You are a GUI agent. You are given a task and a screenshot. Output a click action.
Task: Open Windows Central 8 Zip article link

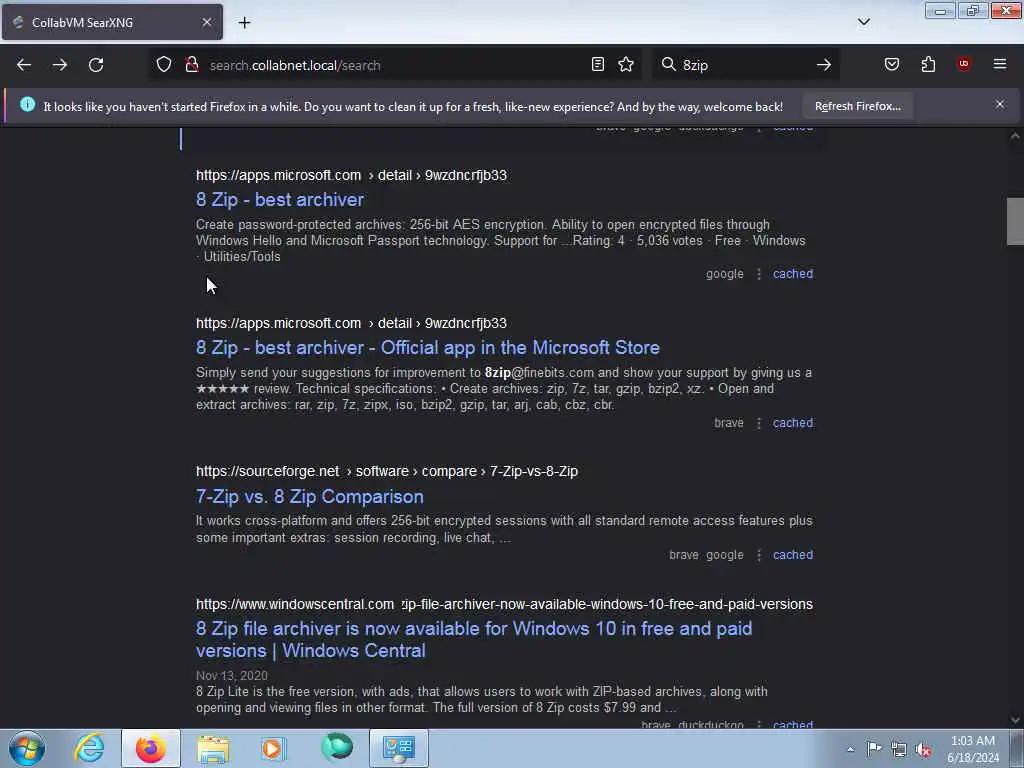(473, 639)
